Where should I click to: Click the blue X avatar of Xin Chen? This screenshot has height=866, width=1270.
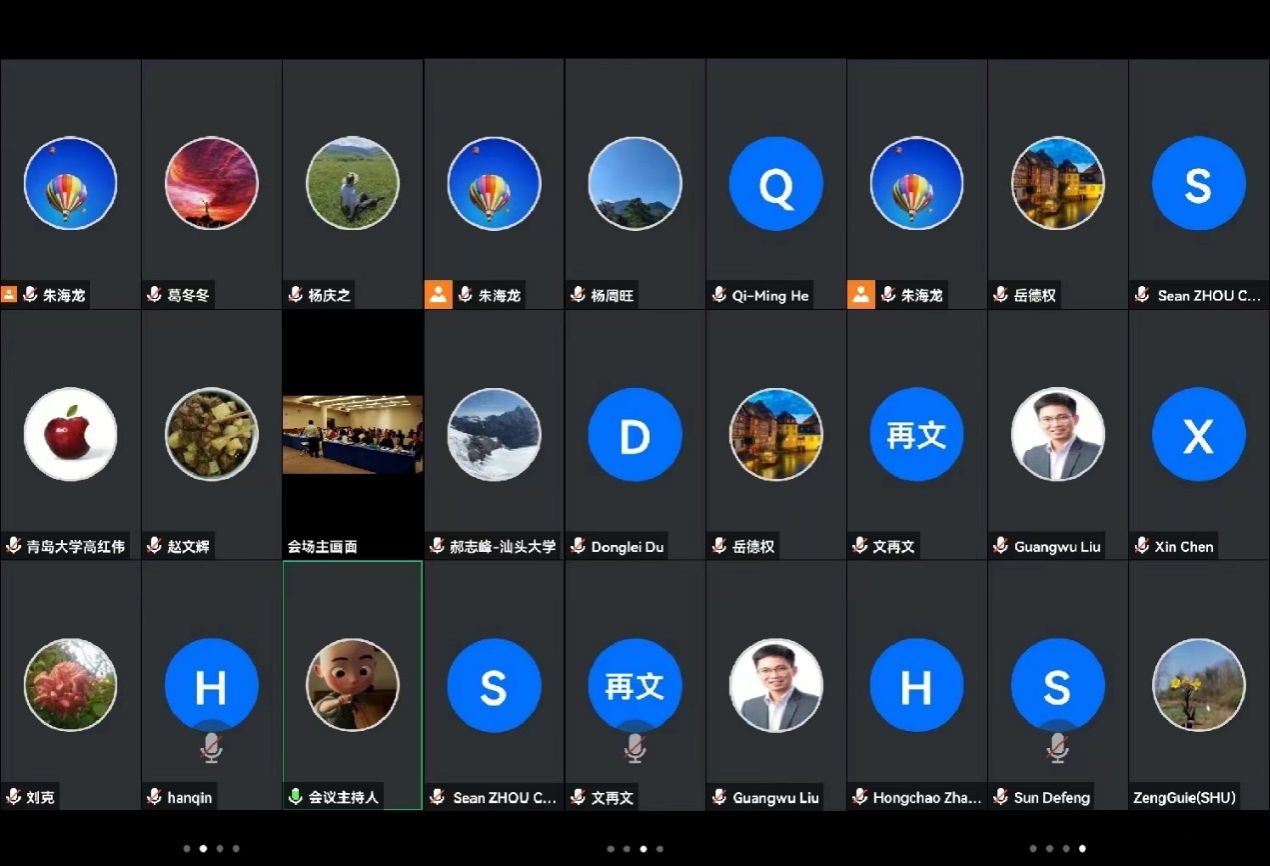click(1199, 435)
